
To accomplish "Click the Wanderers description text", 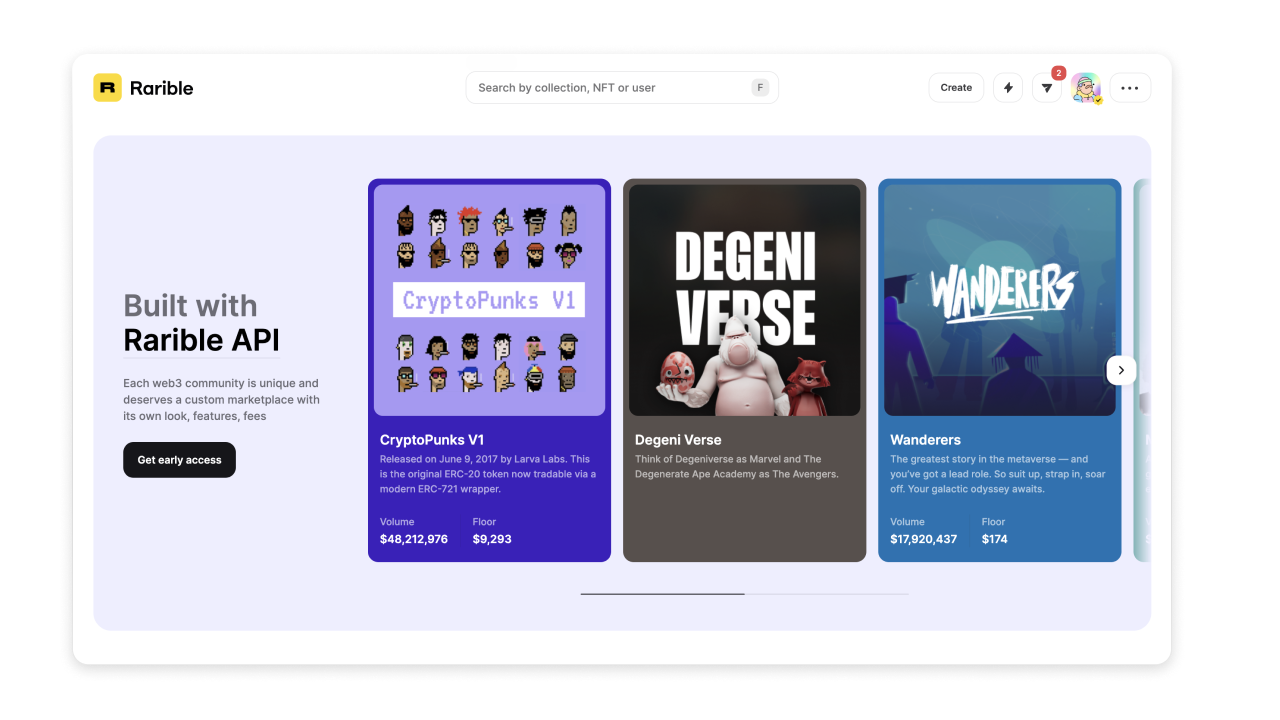I will click(998, 474).
